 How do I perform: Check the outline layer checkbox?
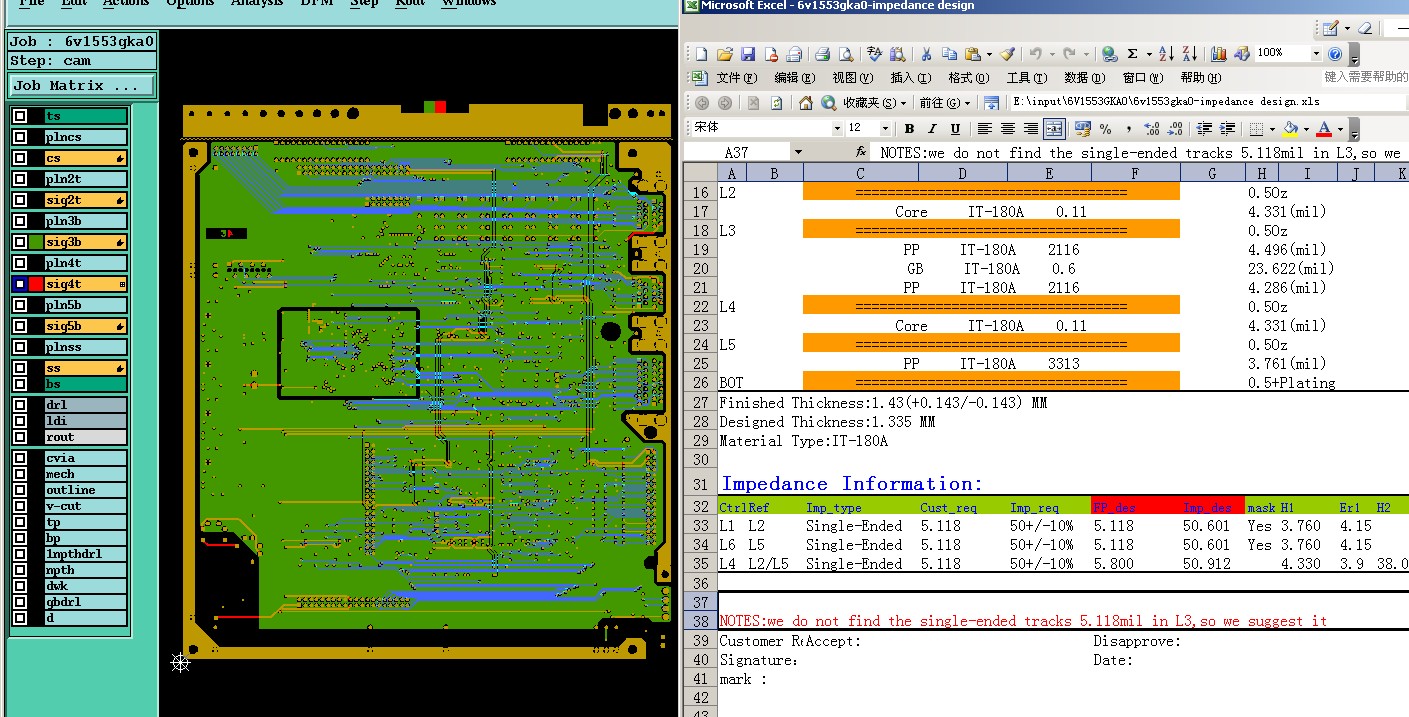click(20, 490)
